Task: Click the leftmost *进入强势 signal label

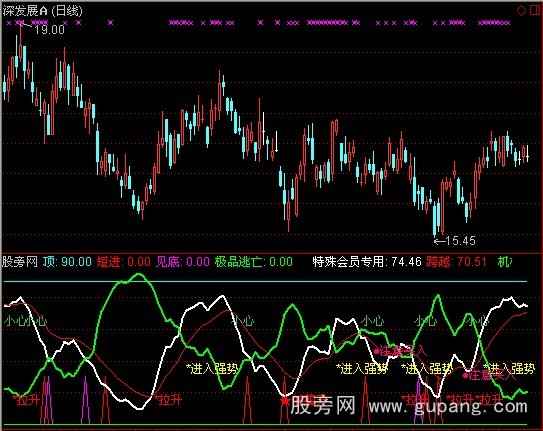Action: pyautogui.click(x=212, y=369)
